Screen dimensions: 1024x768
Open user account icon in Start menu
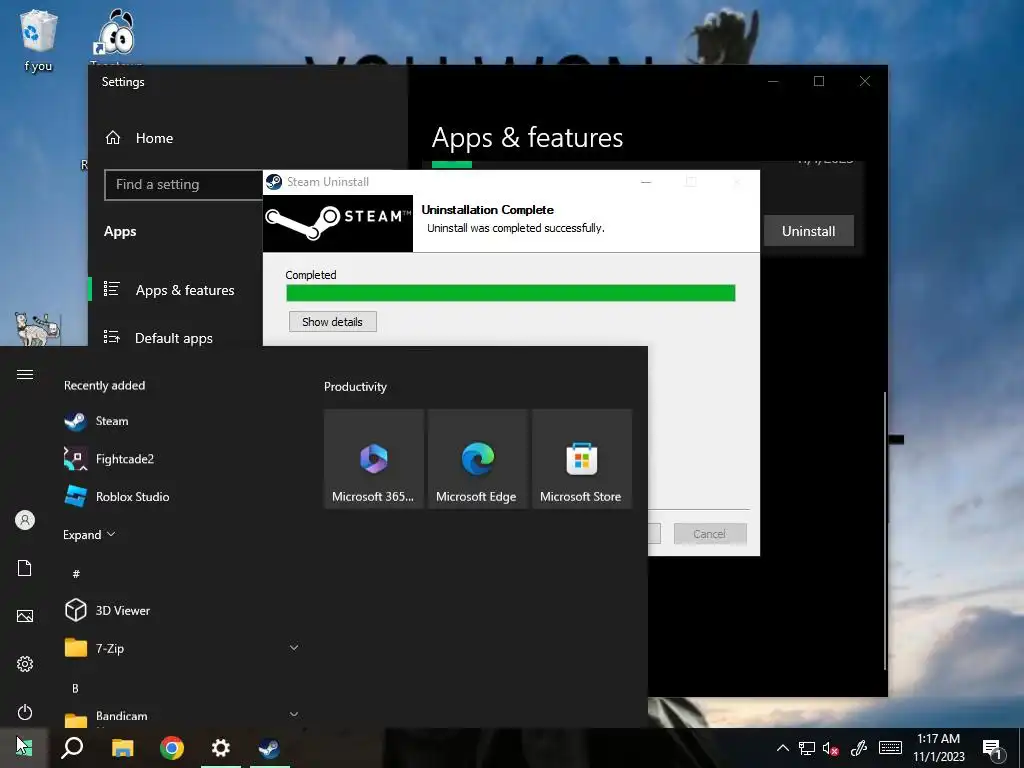pos(25,520)
